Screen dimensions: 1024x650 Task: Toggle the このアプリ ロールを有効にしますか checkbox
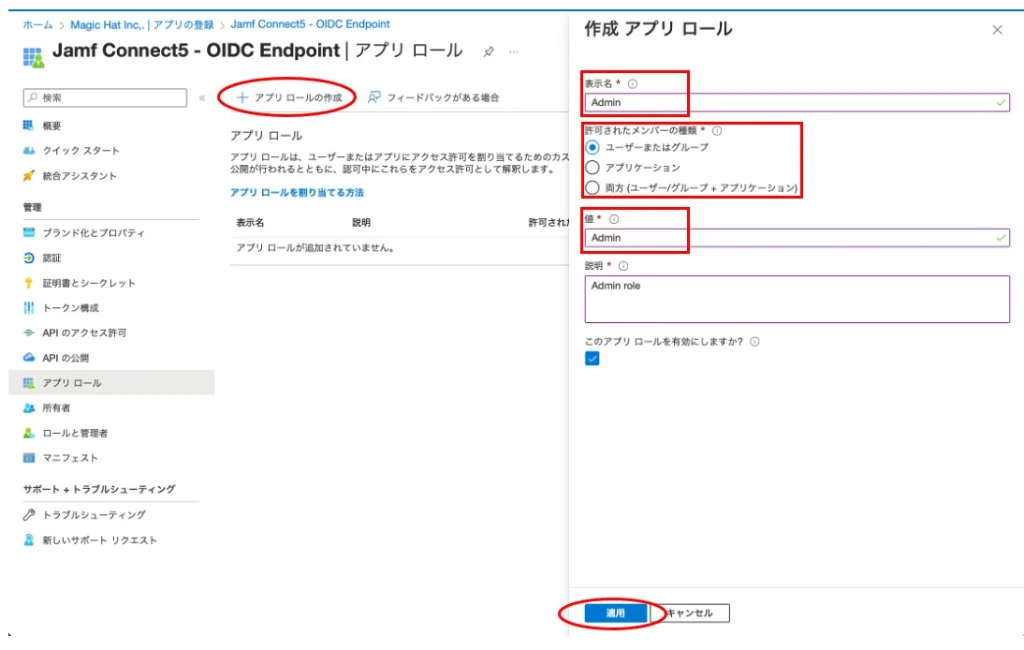pyautogui.click(x=592, y=359)
